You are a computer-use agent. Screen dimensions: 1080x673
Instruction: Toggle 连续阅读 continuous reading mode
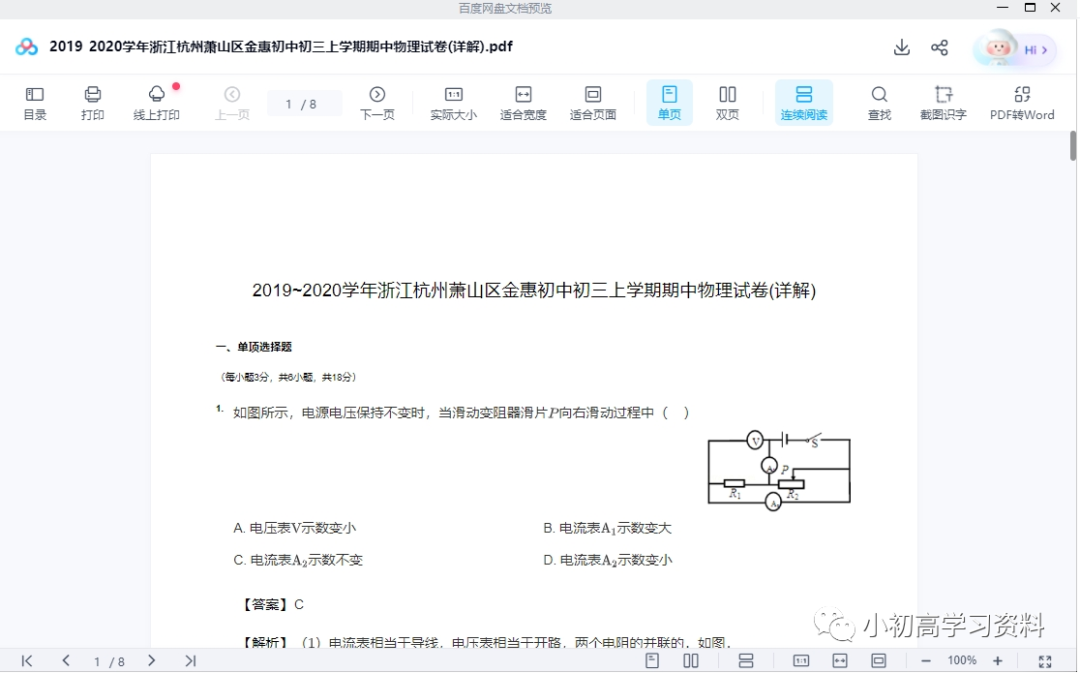pyautogui.click(x=804, y=103)
